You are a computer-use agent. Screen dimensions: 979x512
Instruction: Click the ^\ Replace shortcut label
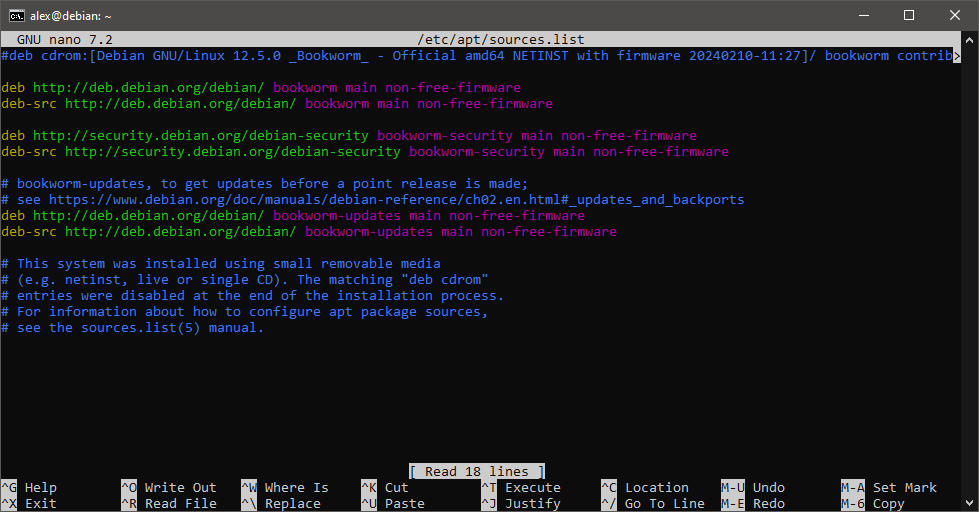[x=285, y=504]
